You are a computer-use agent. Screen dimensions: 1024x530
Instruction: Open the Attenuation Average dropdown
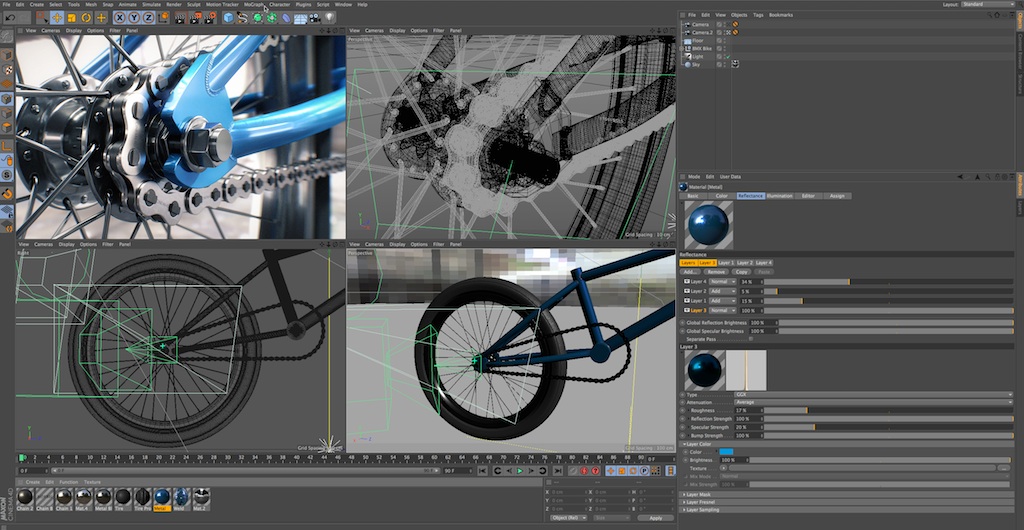click(874, 402)
